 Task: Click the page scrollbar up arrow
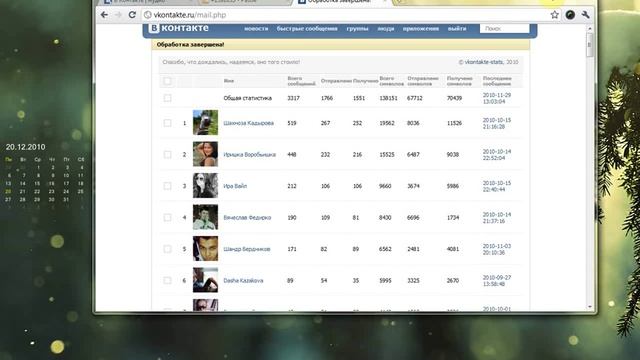pos(589,29)
